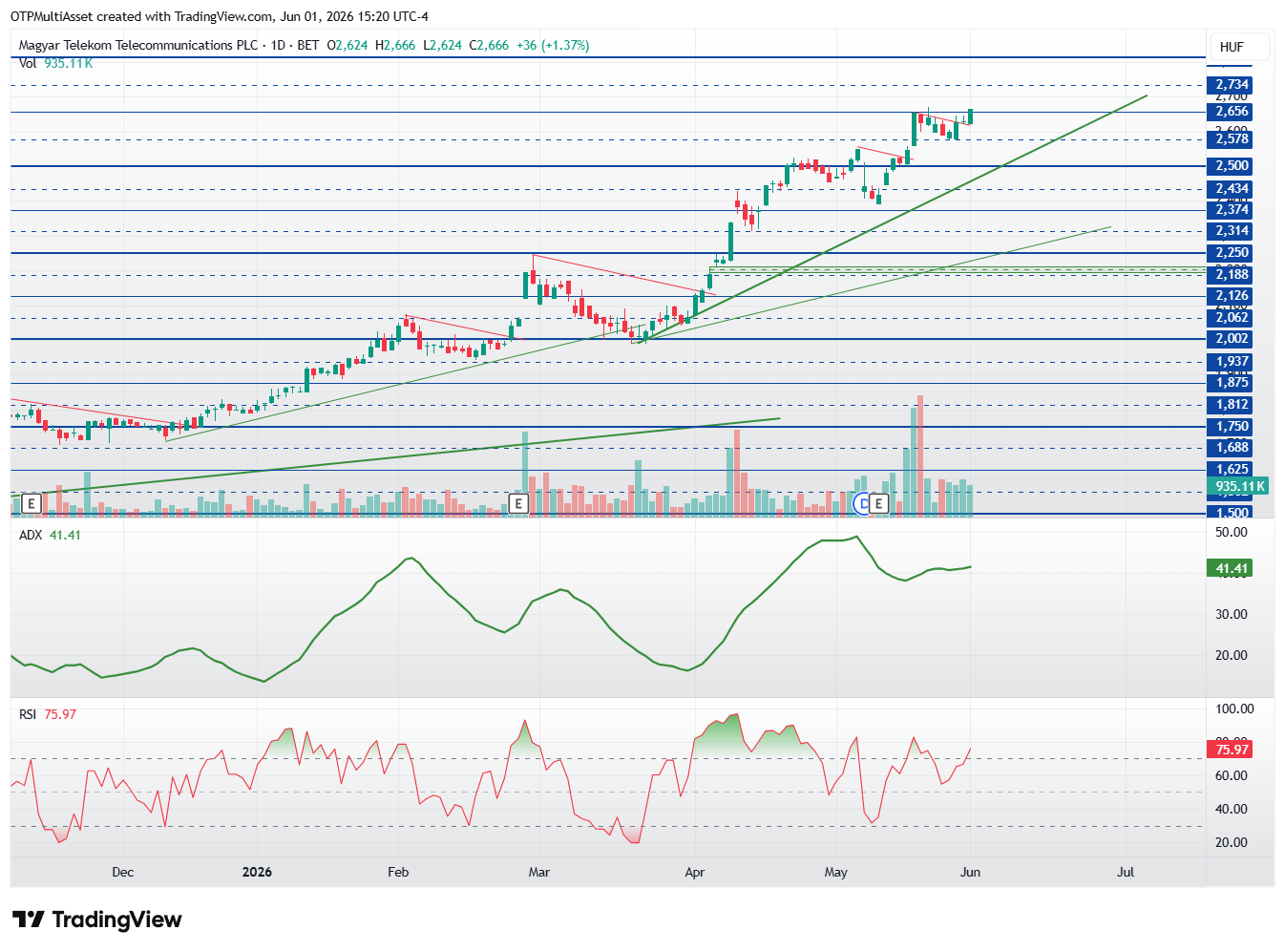The image size is (1285, 952).
Task: Click the leftmost earnings E marker
Action: click(x=32, y=503)
